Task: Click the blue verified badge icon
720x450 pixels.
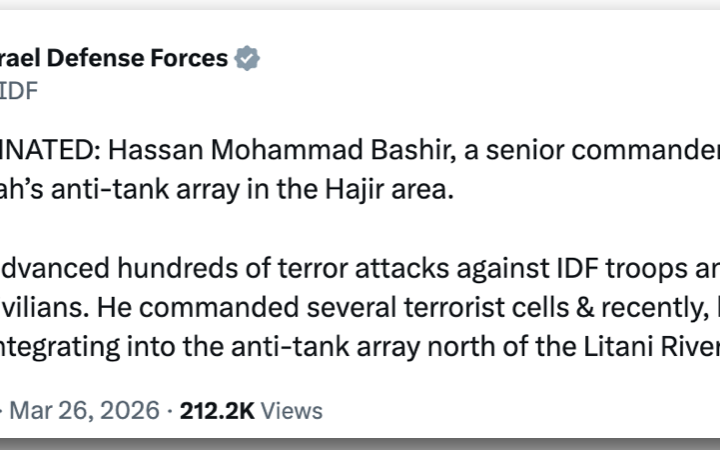Action: click(247, 59)
